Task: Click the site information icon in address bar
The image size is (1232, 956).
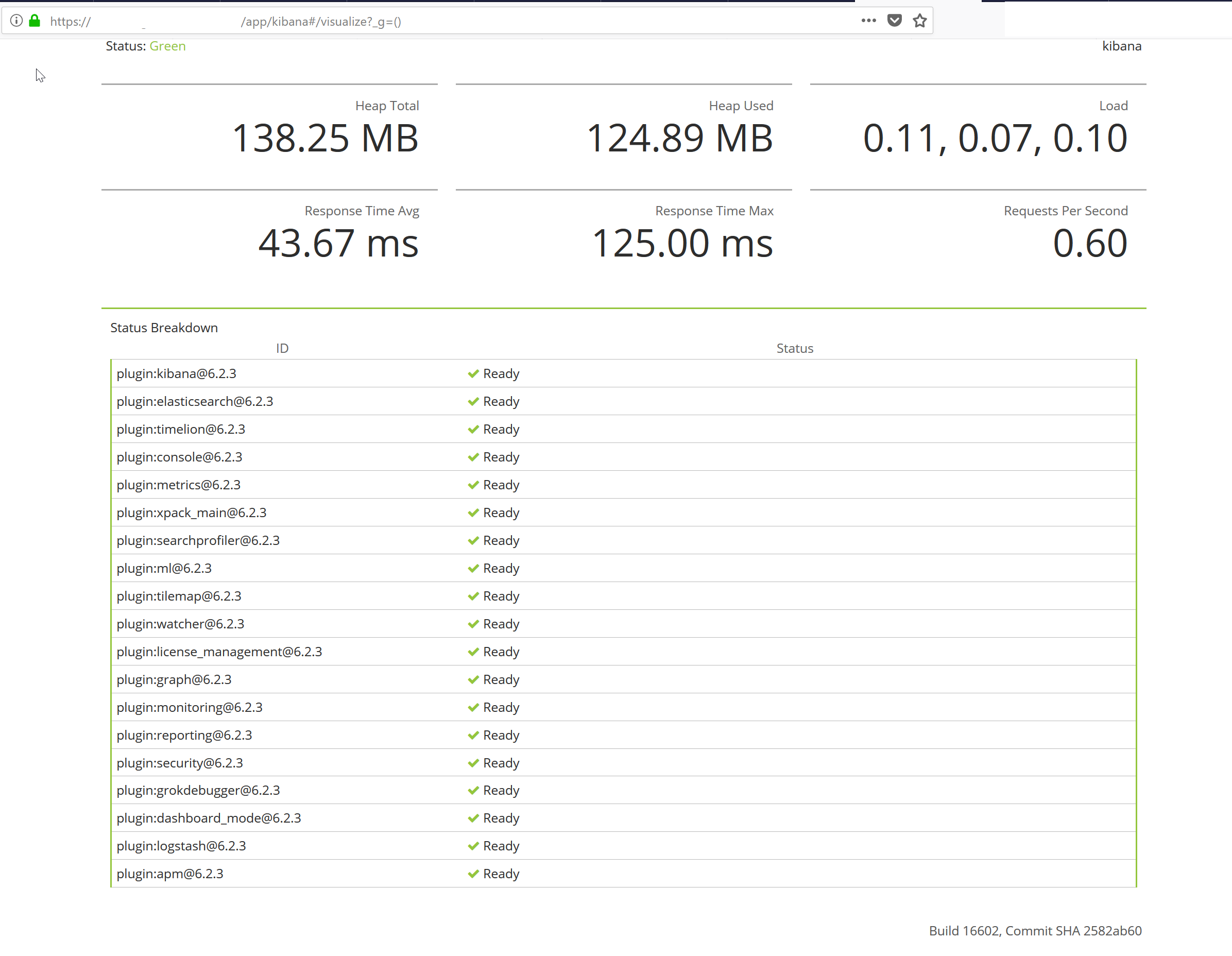Action: tap(16, 21)
